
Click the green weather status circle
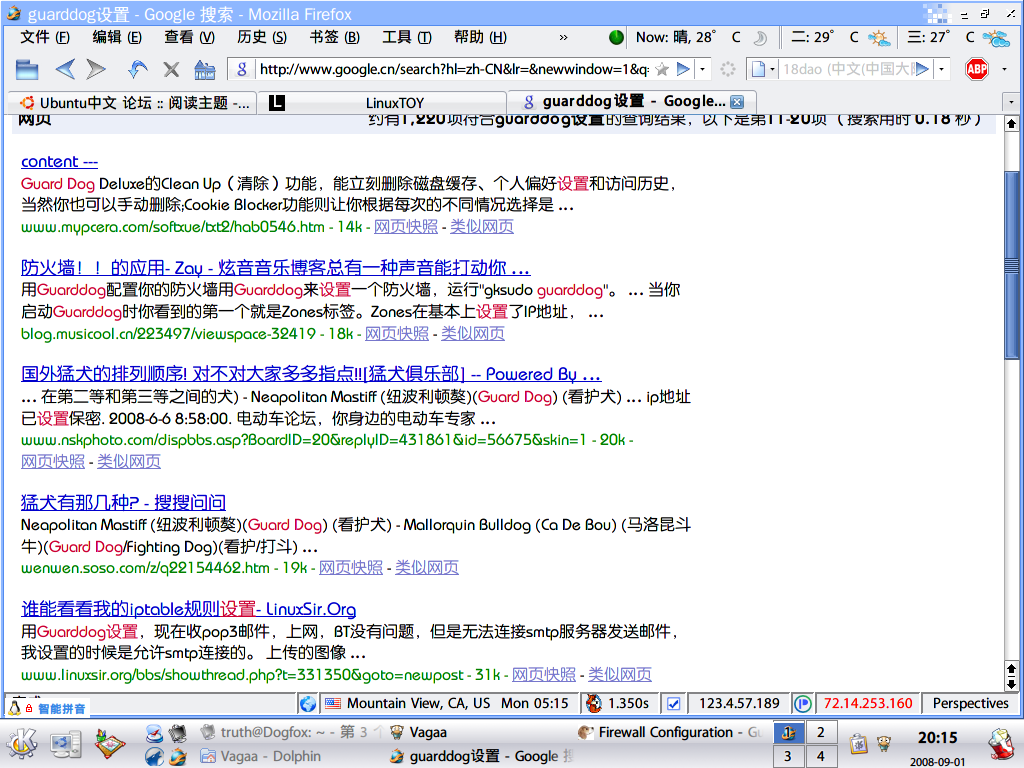click(616, 37)
